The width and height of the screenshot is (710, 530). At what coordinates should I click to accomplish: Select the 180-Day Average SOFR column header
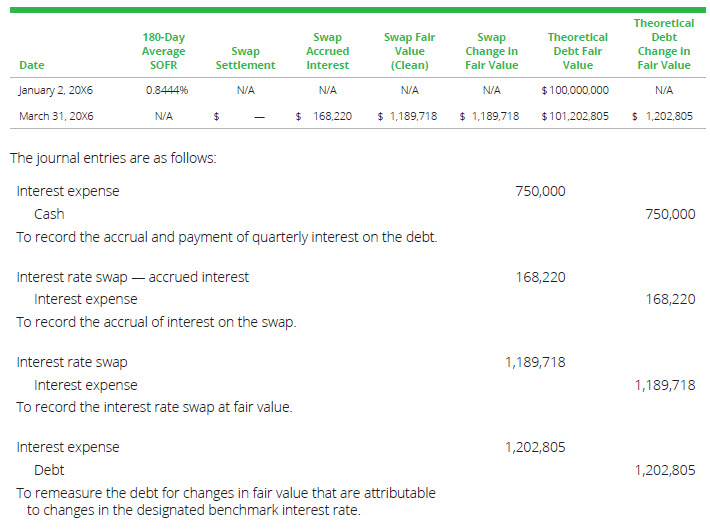coord(163,51)
